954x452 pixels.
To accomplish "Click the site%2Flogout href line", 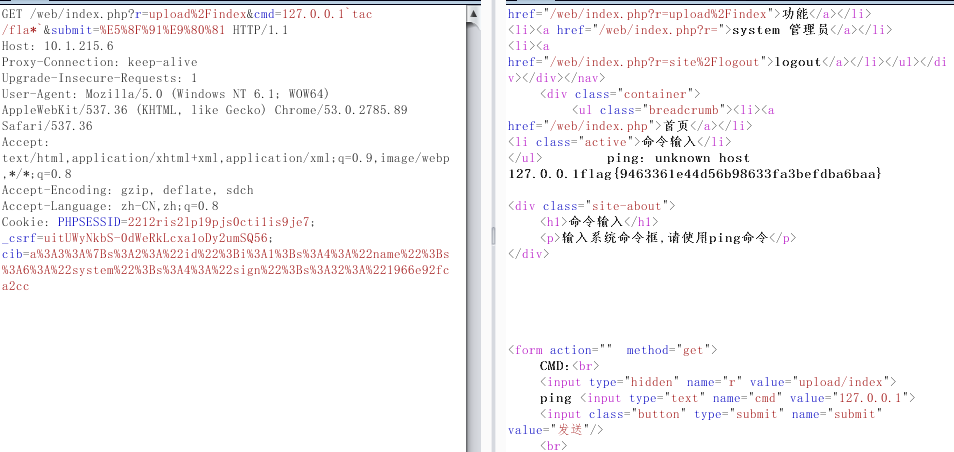I will tap(727, 62).
